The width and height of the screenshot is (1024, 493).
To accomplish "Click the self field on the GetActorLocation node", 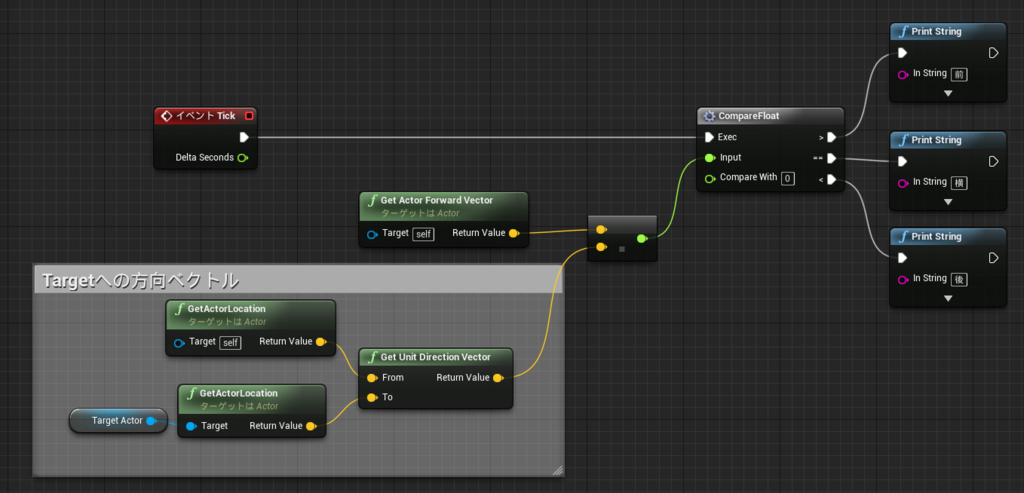I will tap(230, 343).
